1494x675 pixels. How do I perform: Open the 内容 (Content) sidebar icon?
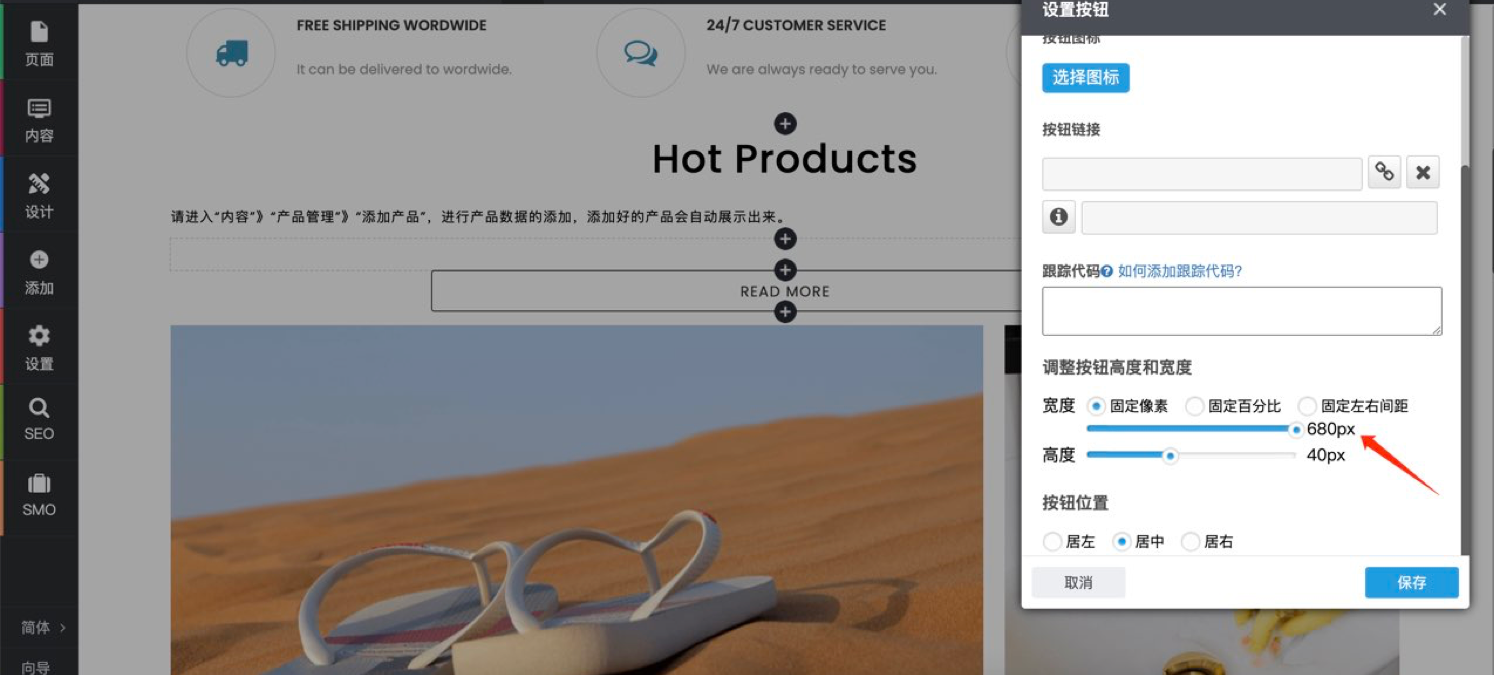point(39,119)
